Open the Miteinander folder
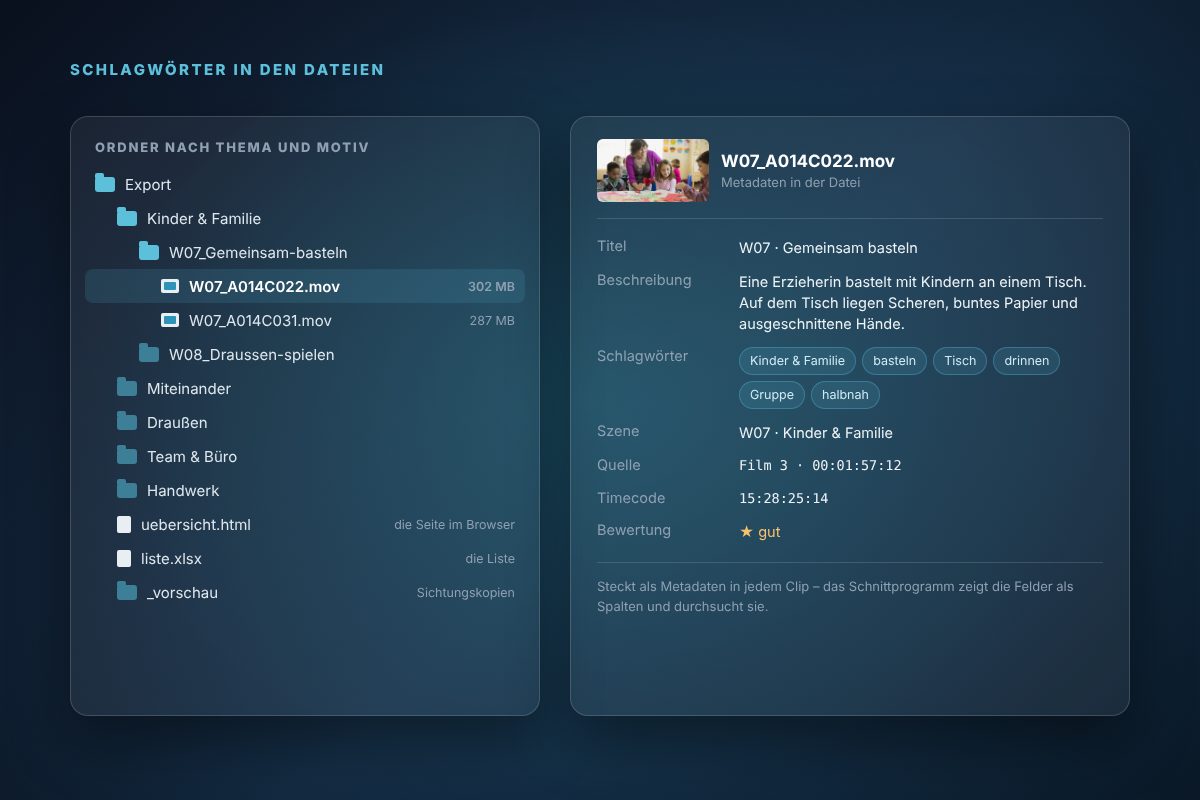Viewport: 1200px width, 800px height. 305,388
